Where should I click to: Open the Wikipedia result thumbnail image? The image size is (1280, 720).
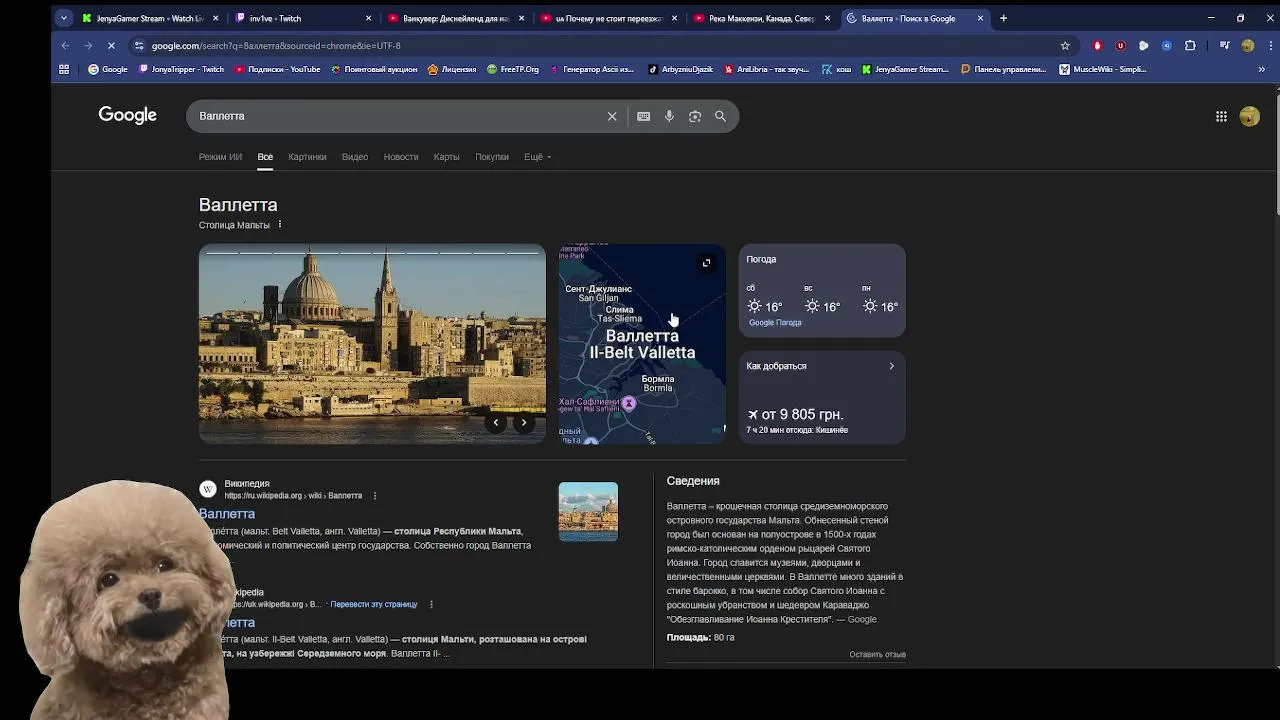588,512
